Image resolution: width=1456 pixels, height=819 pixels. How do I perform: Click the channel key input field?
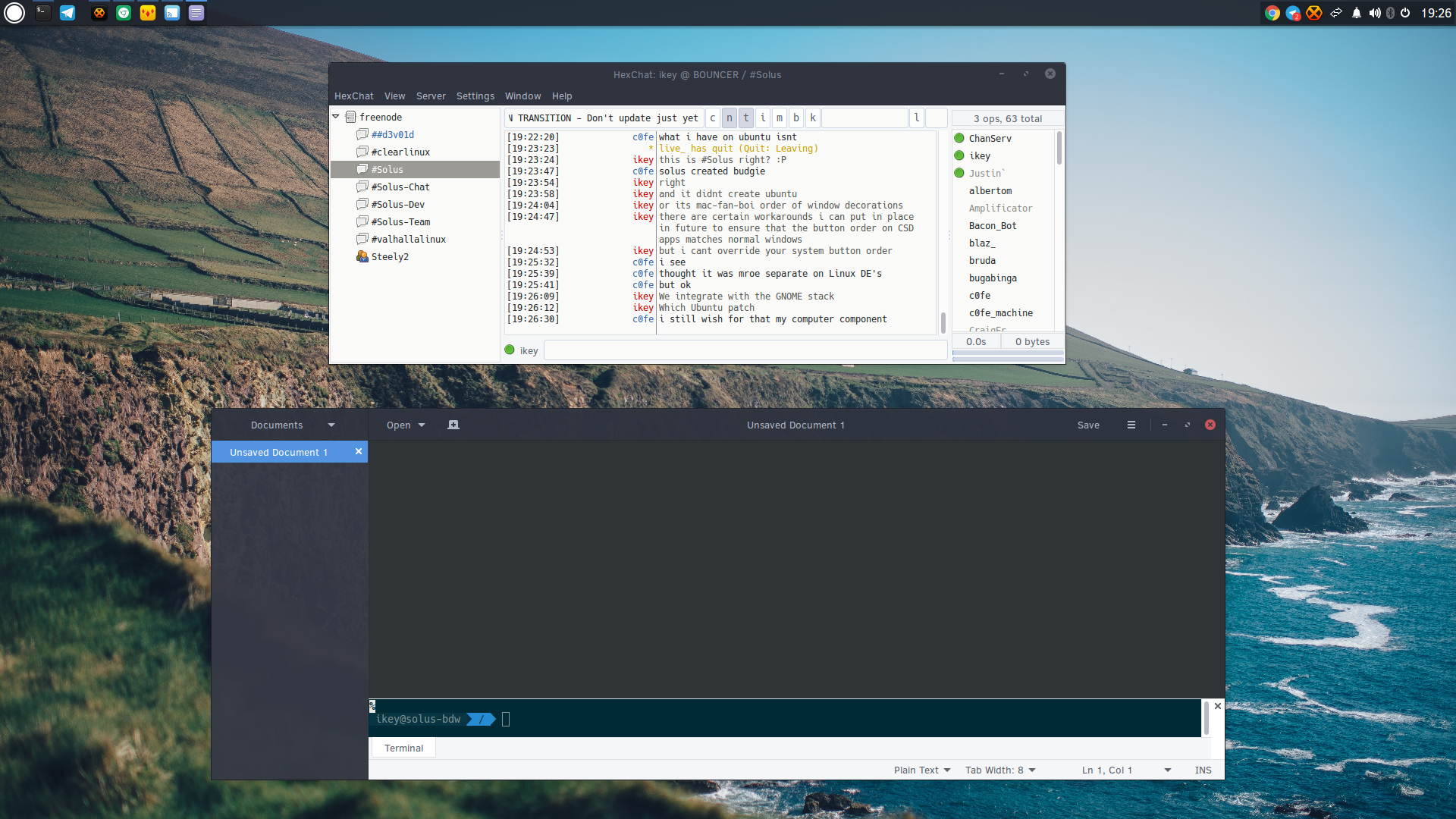point(864,118)
